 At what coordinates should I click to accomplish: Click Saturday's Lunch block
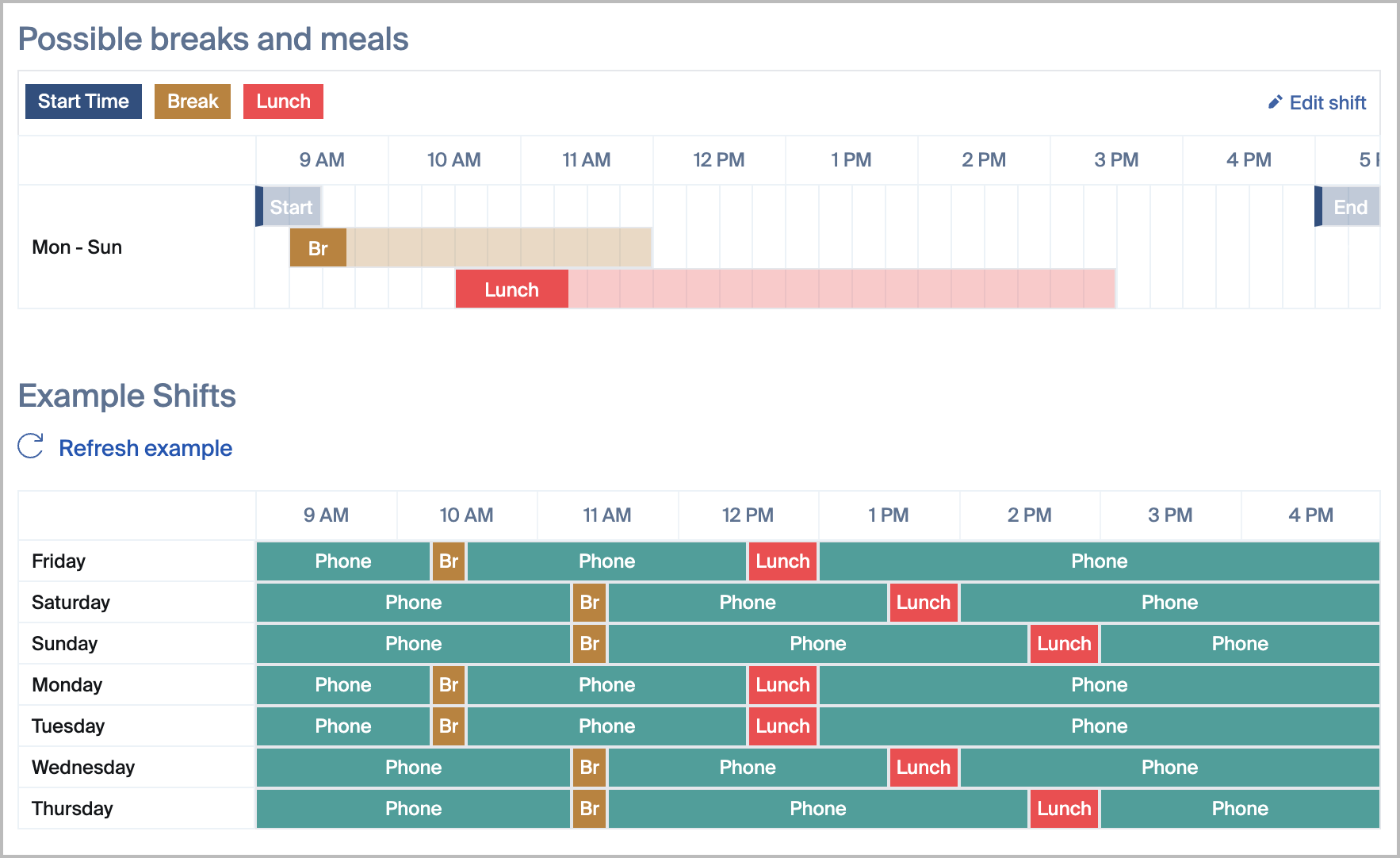click(923, 603)
